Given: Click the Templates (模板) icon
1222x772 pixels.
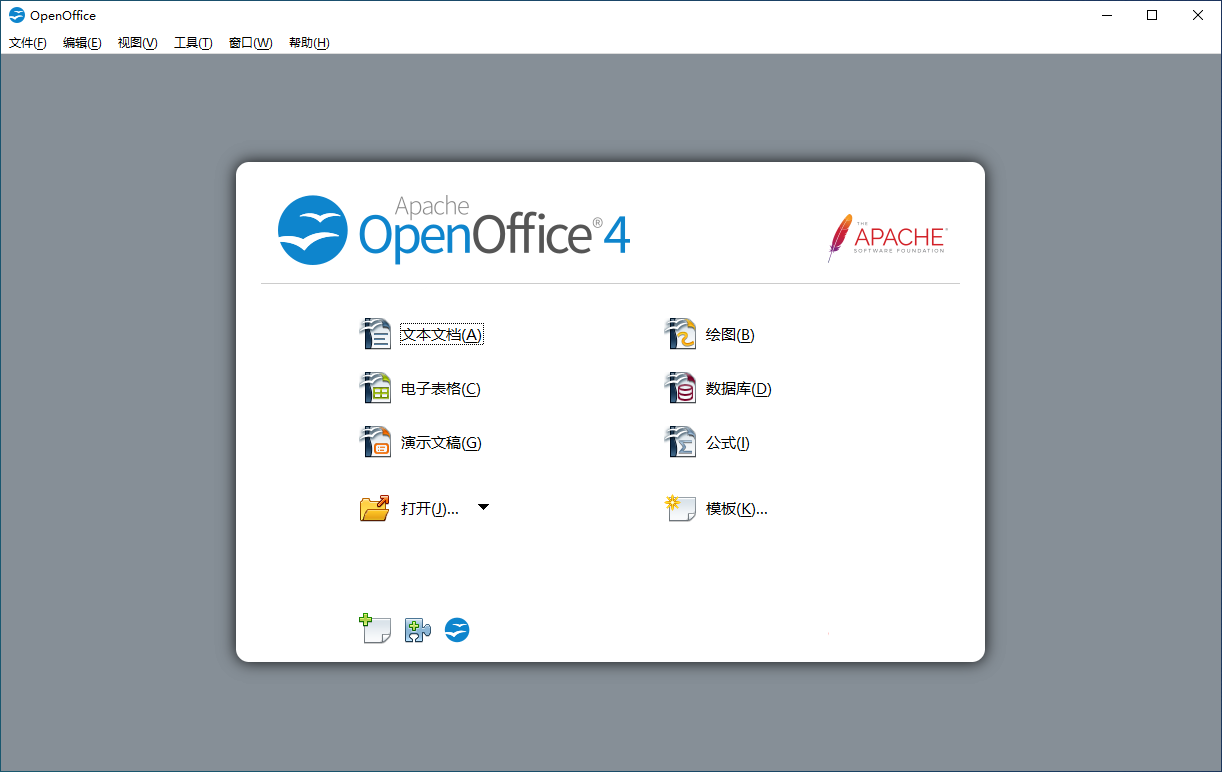Looking at the screenshot, I should [680, 508].
